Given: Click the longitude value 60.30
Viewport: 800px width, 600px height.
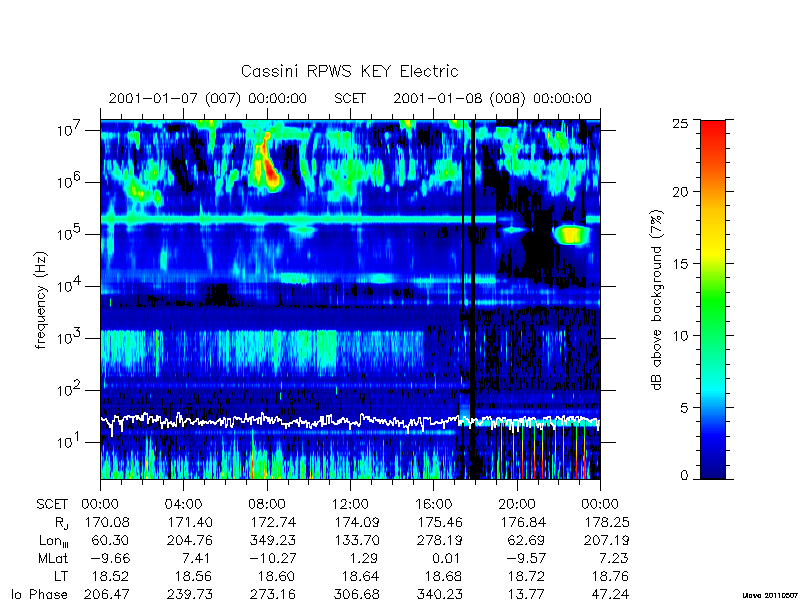Looking at the screenshot, I should tap(111, 540).
